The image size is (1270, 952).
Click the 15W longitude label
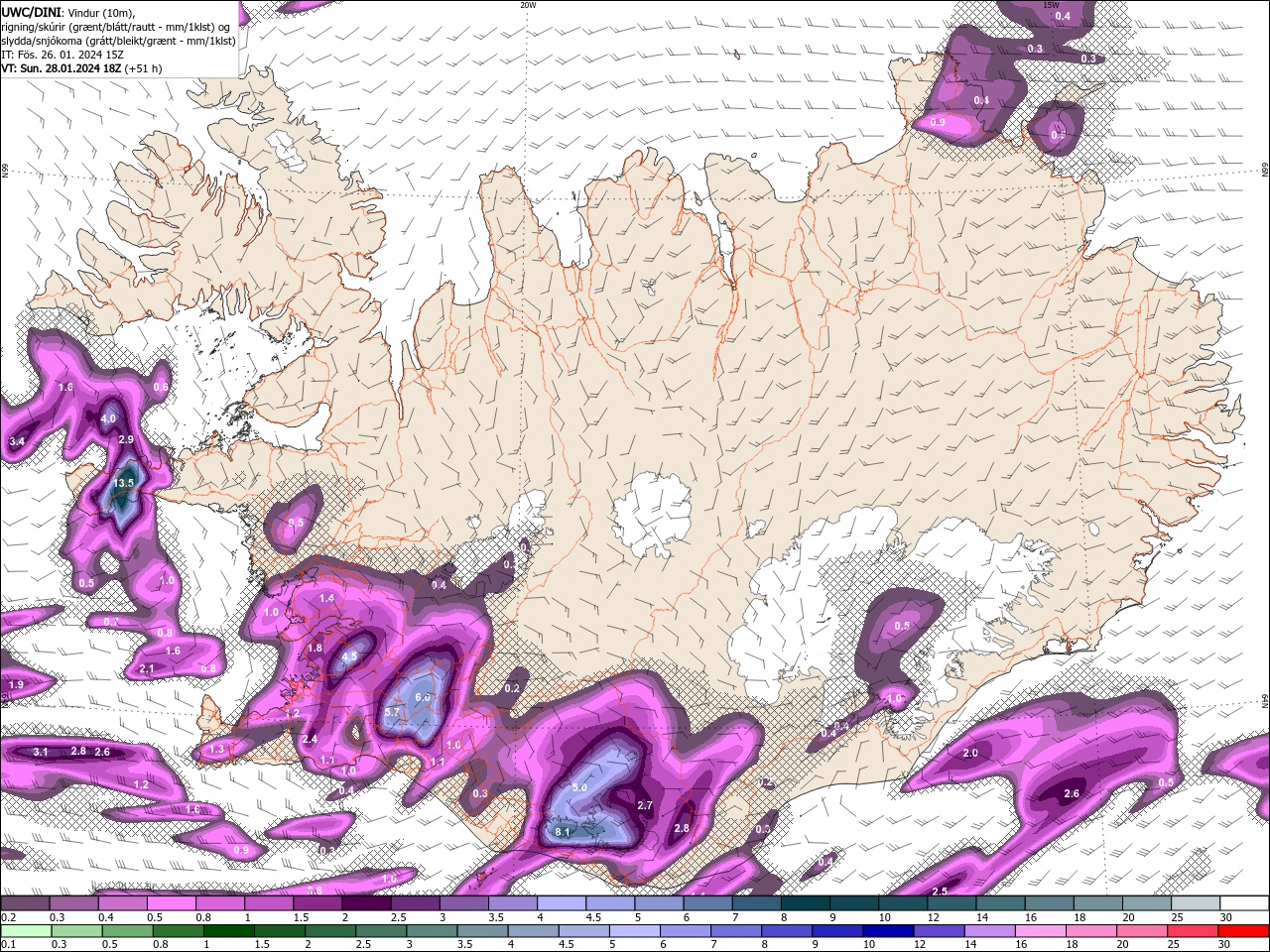pyautogui.click(x=1051, y=5)
